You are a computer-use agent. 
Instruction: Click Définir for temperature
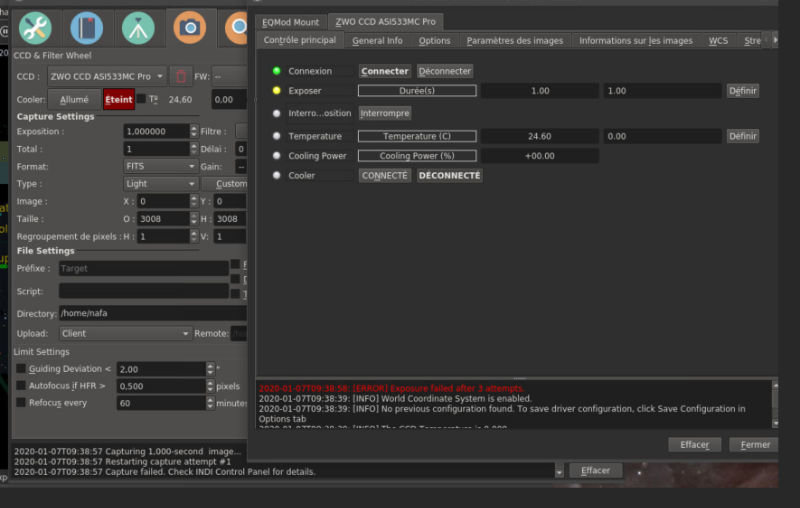click(743, 136)
